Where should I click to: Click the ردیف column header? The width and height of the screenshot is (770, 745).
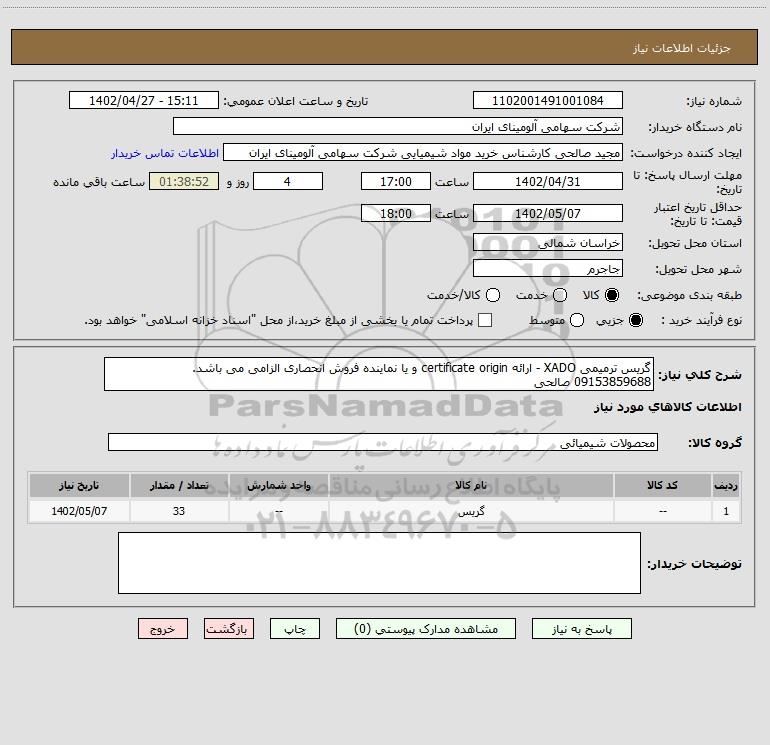[x=726, y=485]
